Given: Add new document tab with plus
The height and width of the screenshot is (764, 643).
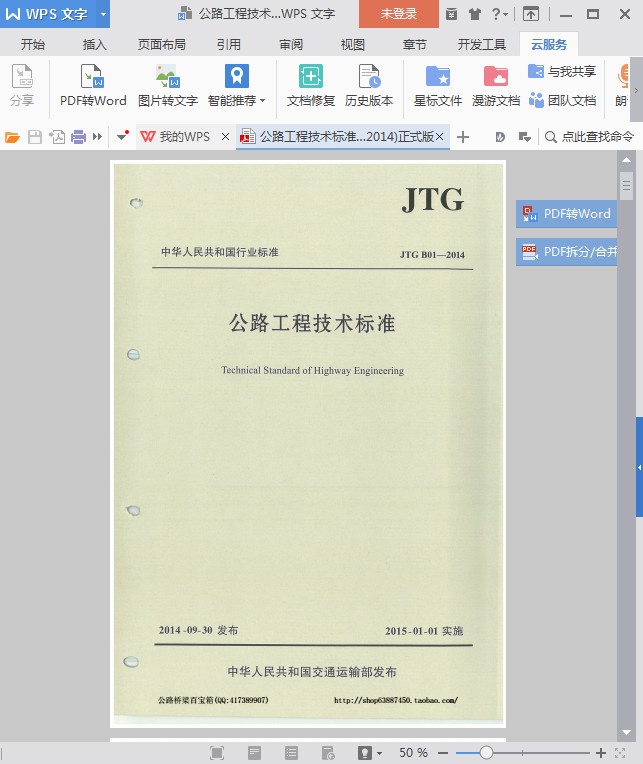Looking at the screenshot, I should [463, 137].
